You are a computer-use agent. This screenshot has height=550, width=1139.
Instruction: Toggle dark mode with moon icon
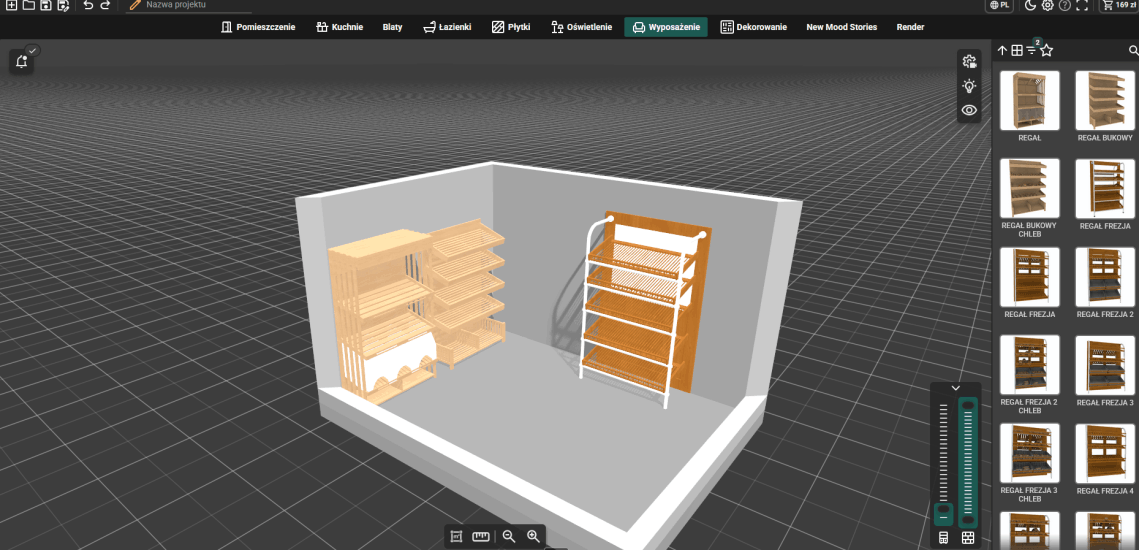pyautogui.click(x=1030, y=6)
